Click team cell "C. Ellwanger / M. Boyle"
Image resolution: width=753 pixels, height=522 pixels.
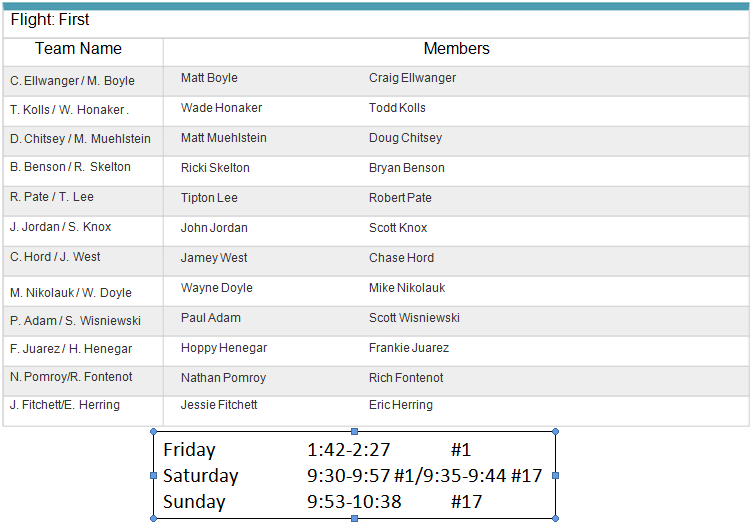[x=72, y=81]
